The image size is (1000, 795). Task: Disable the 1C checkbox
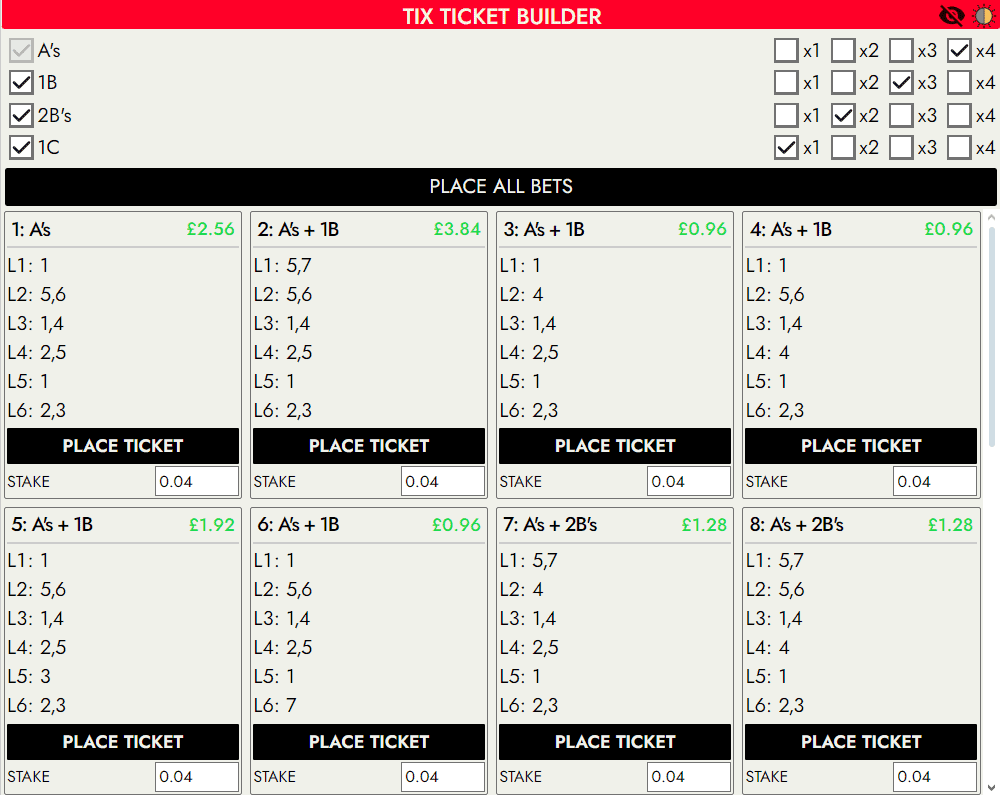pos(21,148)
